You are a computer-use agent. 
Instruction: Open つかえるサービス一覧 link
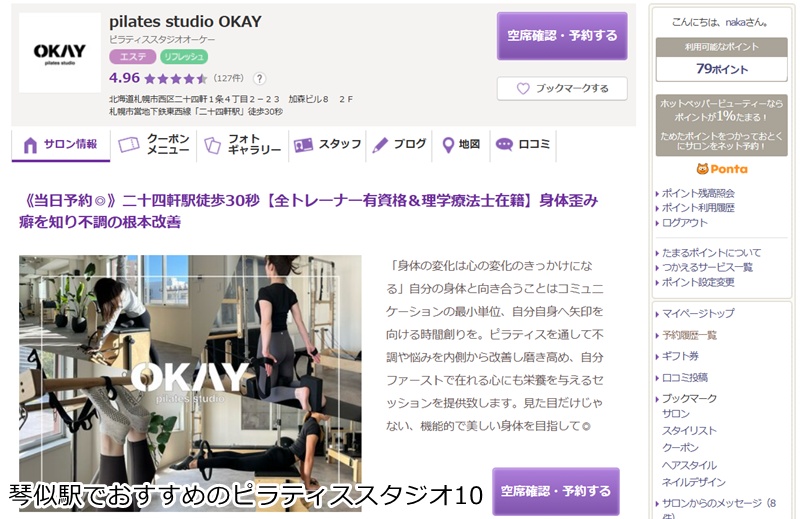pos(707,267)
